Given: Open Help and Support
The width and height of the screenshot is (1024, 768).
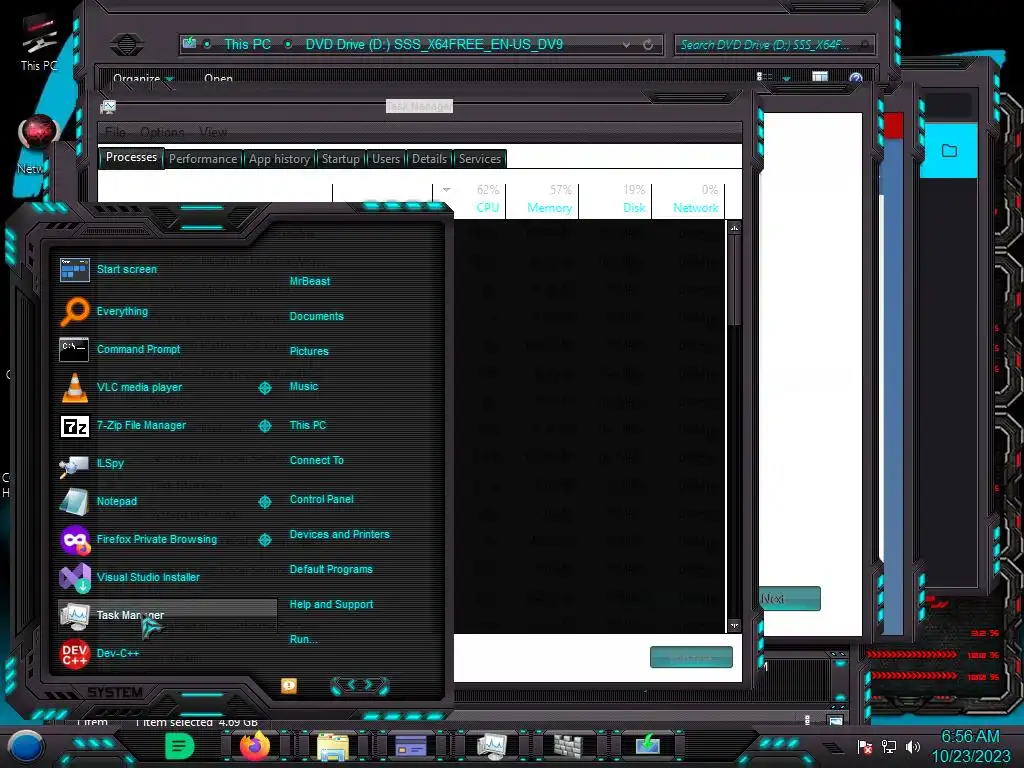Looking at the screenshot, I should click(x=331, y=605).
